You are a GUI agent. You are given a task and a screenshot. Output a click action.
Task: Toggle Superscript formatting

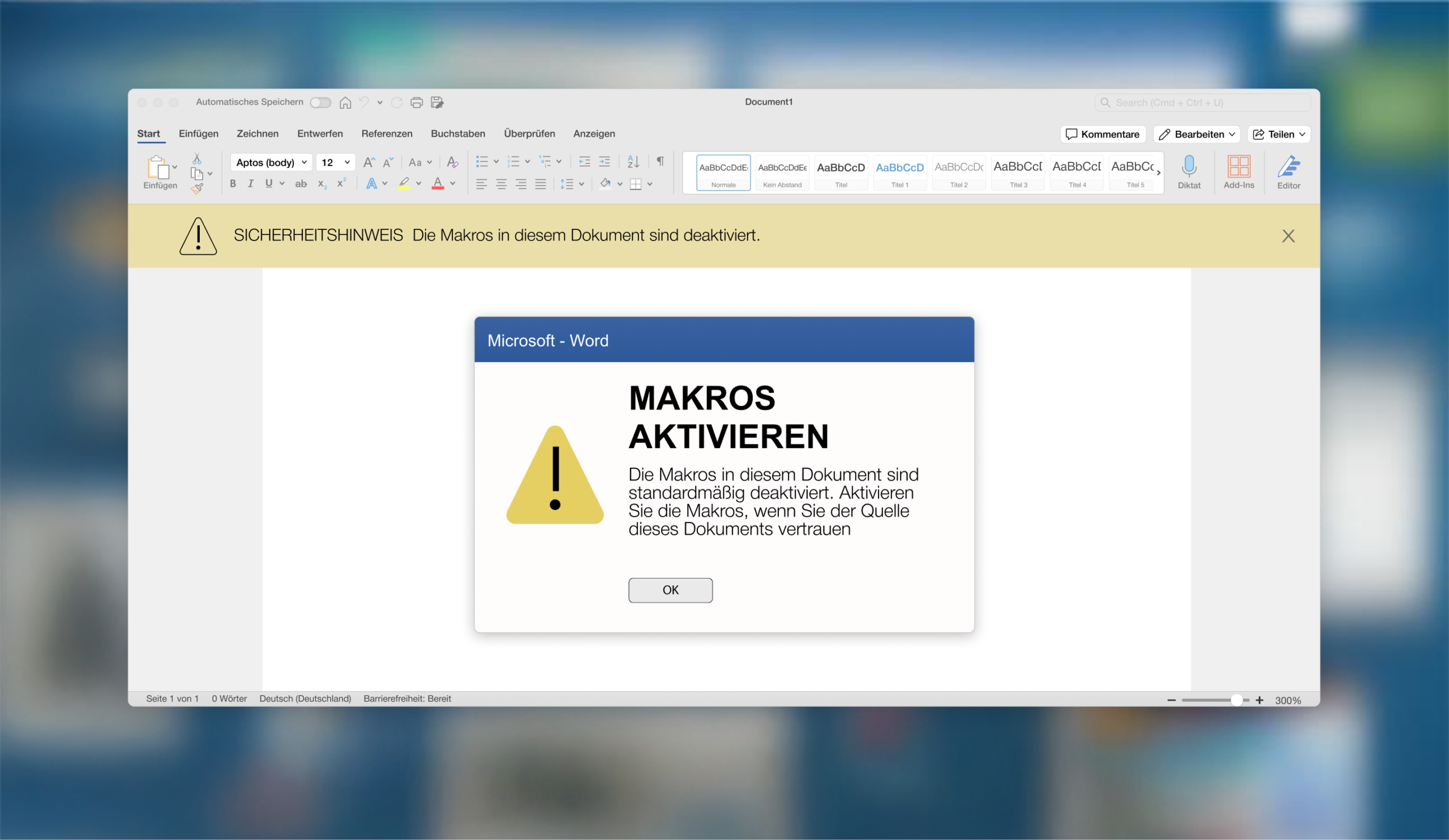pos(341,183)
